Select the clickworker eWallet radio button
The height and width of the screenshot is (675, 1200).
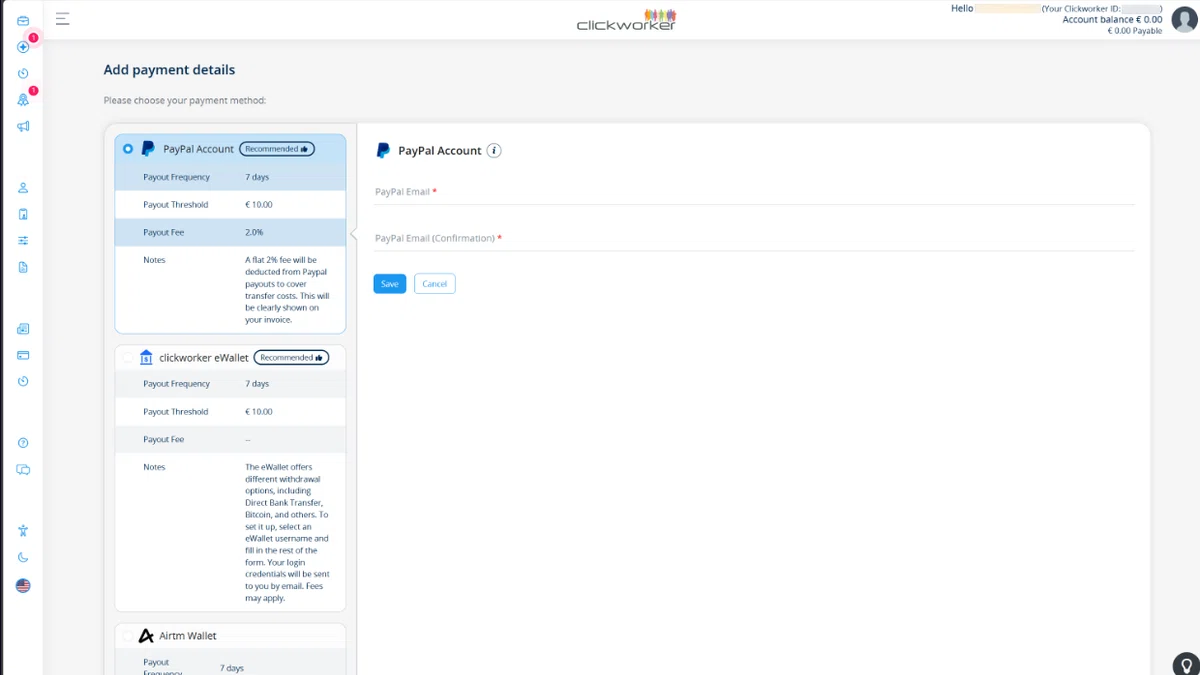(x=127, y=357)
